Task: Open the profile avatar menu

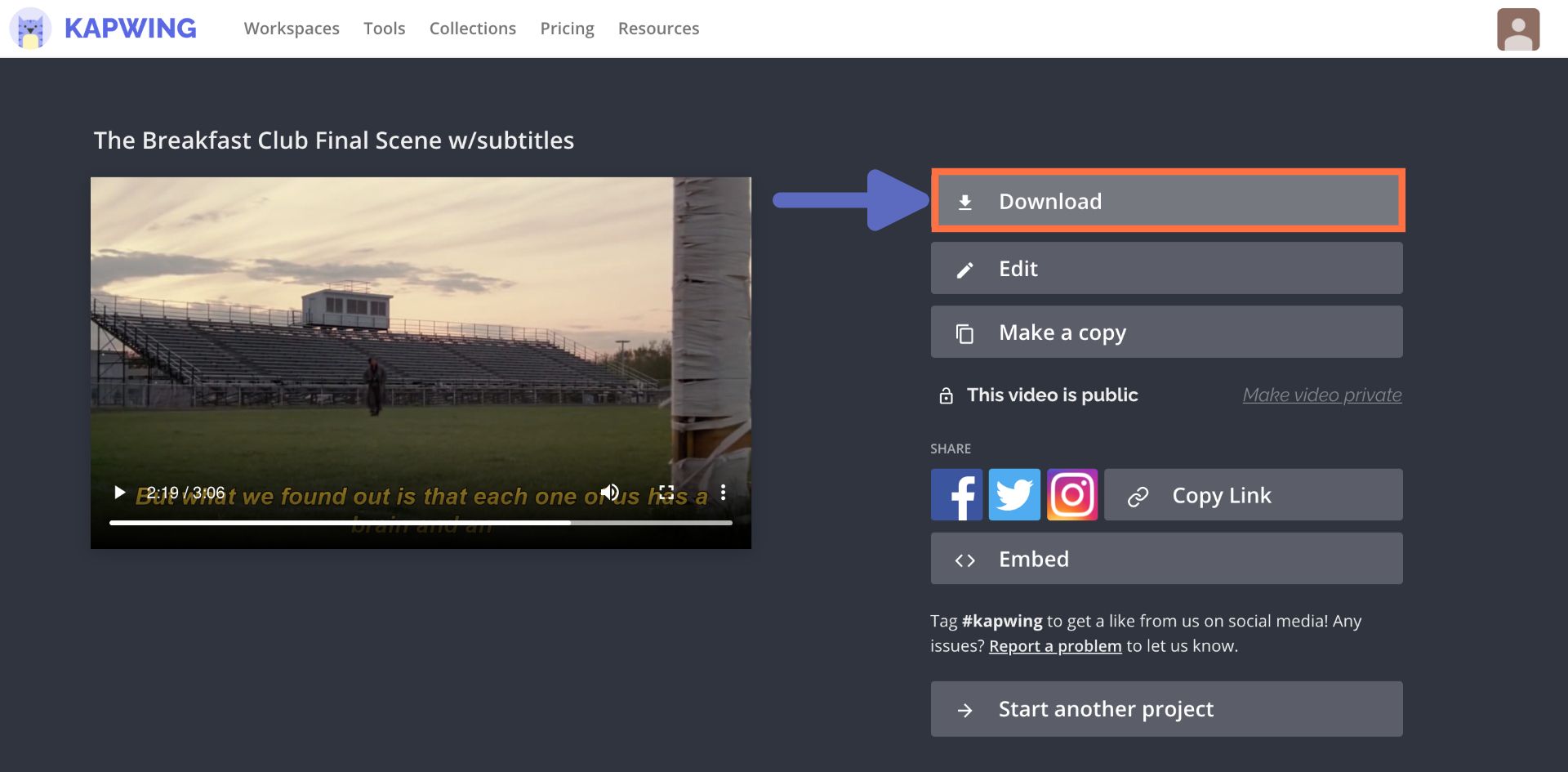Action: pos(1518,29)
